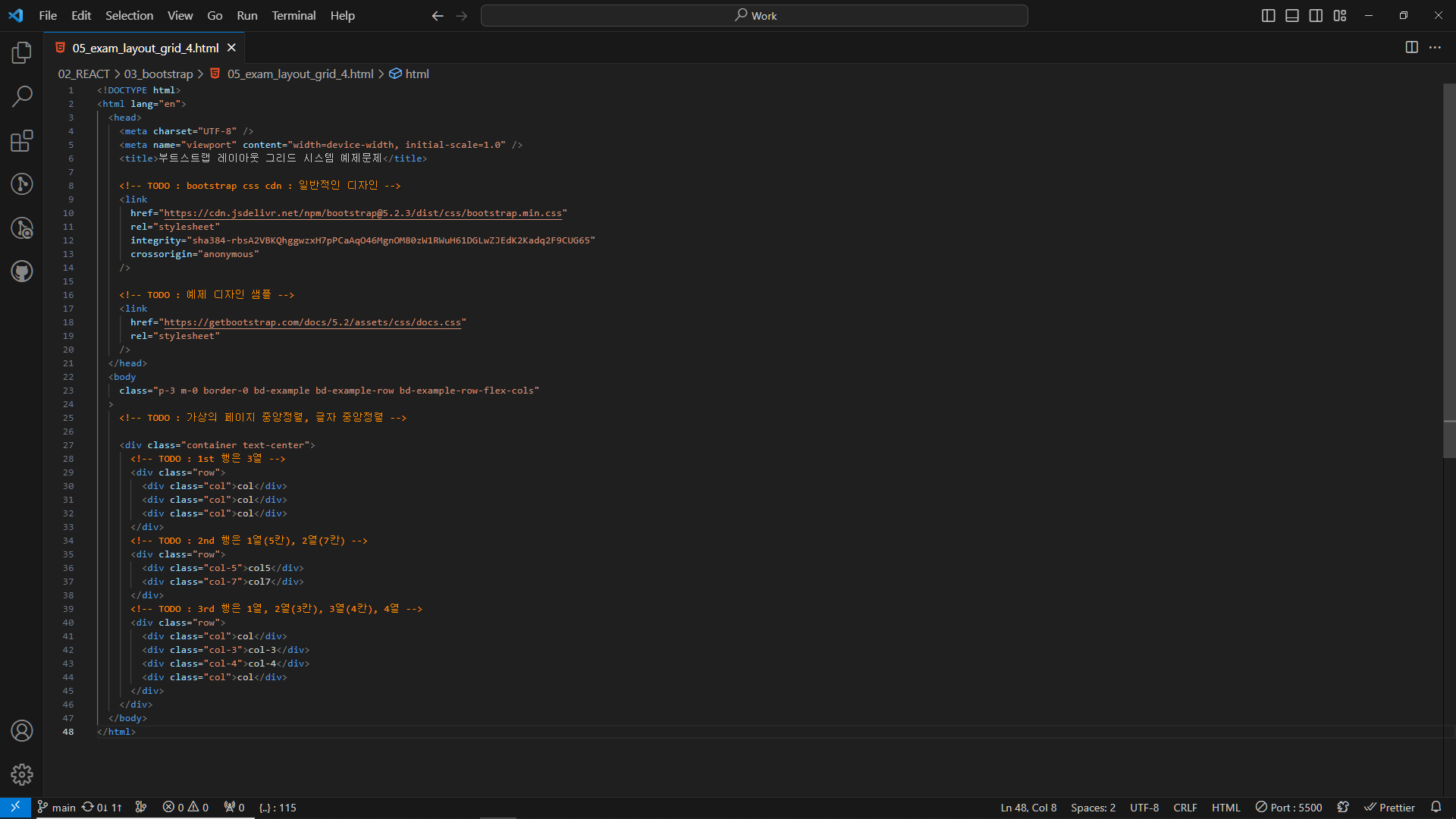Toggle the secondary side bar layout button
The height and width of the screenshot is (819, 1456).
(x=1316, y=15)
